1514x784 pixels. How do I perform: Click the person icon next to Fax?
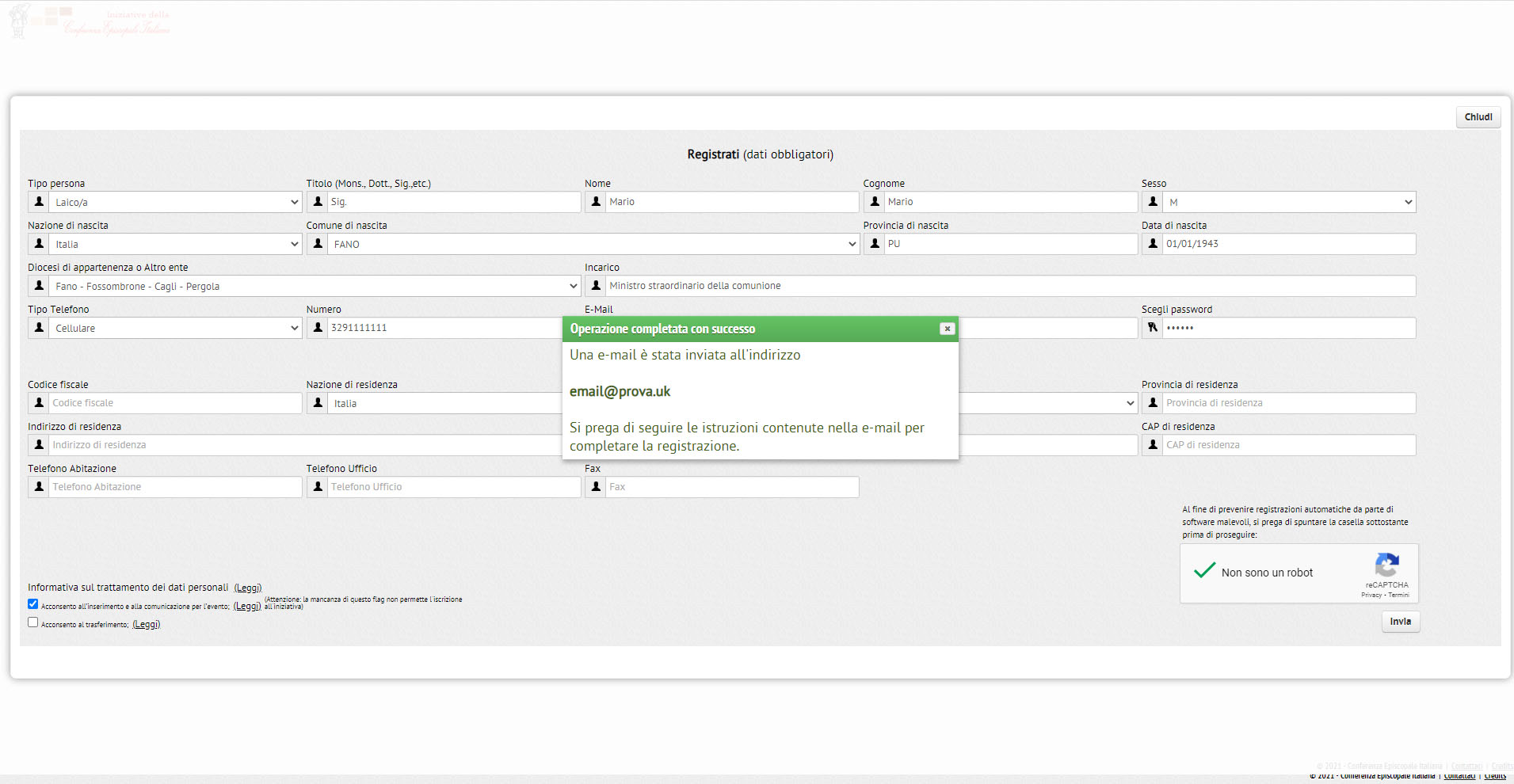596,487
